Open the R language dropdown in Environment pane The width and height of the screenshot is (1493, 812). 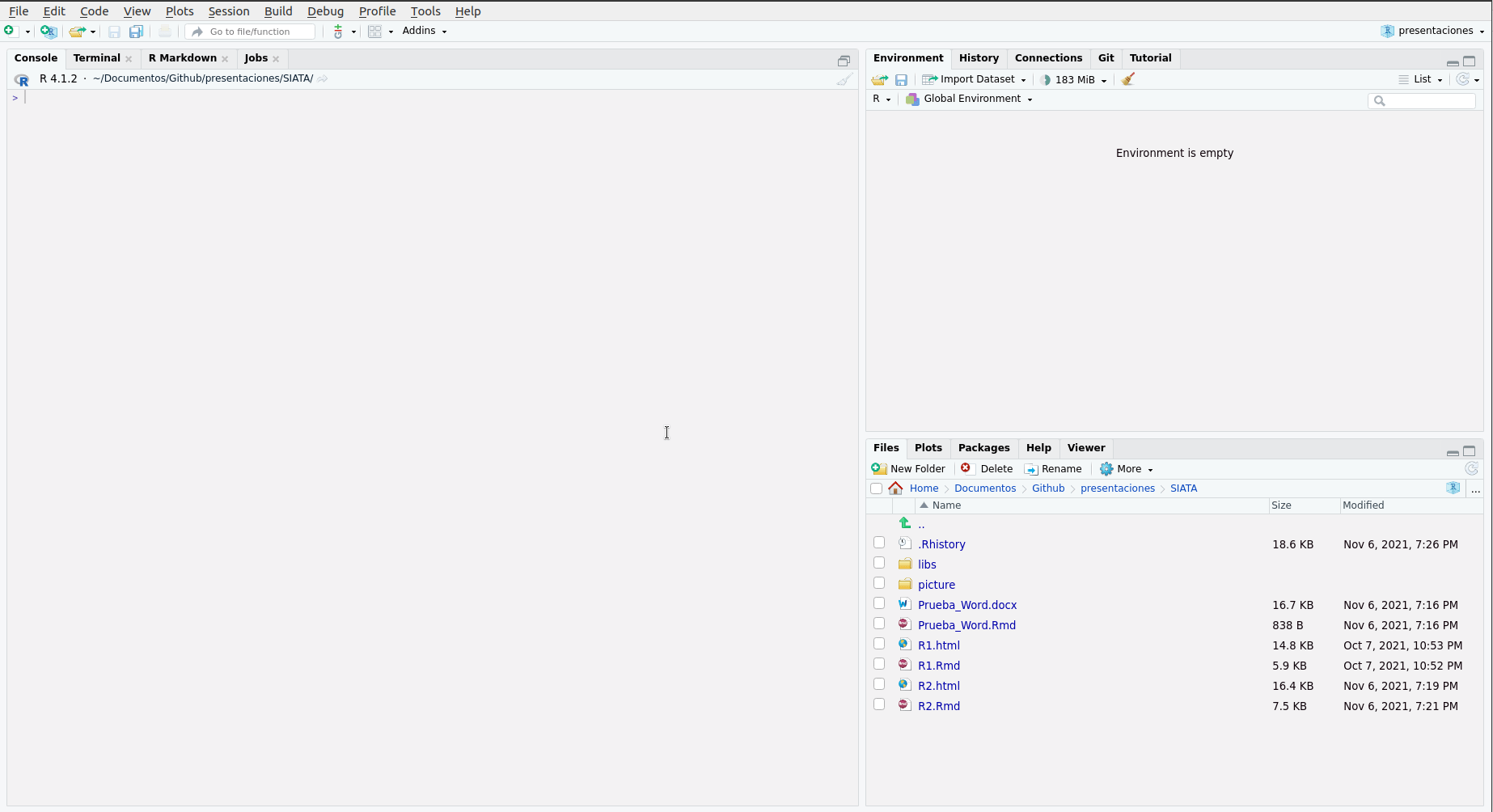[x=882, y=99]
